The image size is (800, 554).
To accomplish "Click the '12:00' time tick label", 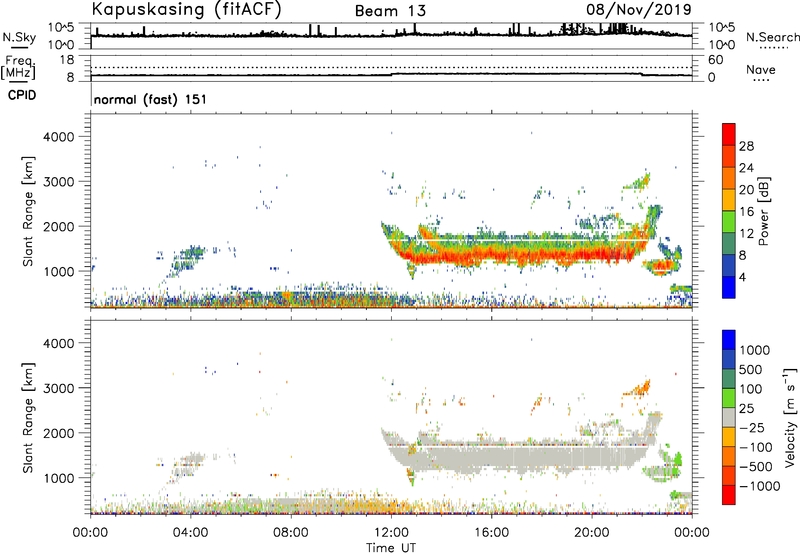I will [391, 533].
